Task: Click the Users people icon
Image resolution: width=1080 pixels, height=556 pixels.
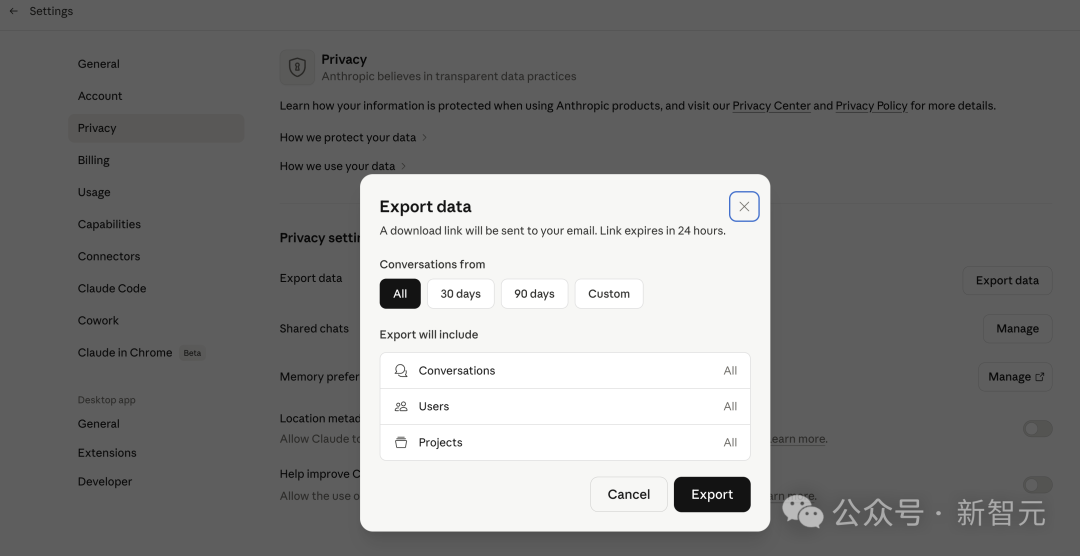Action: (x=401, y=407)
